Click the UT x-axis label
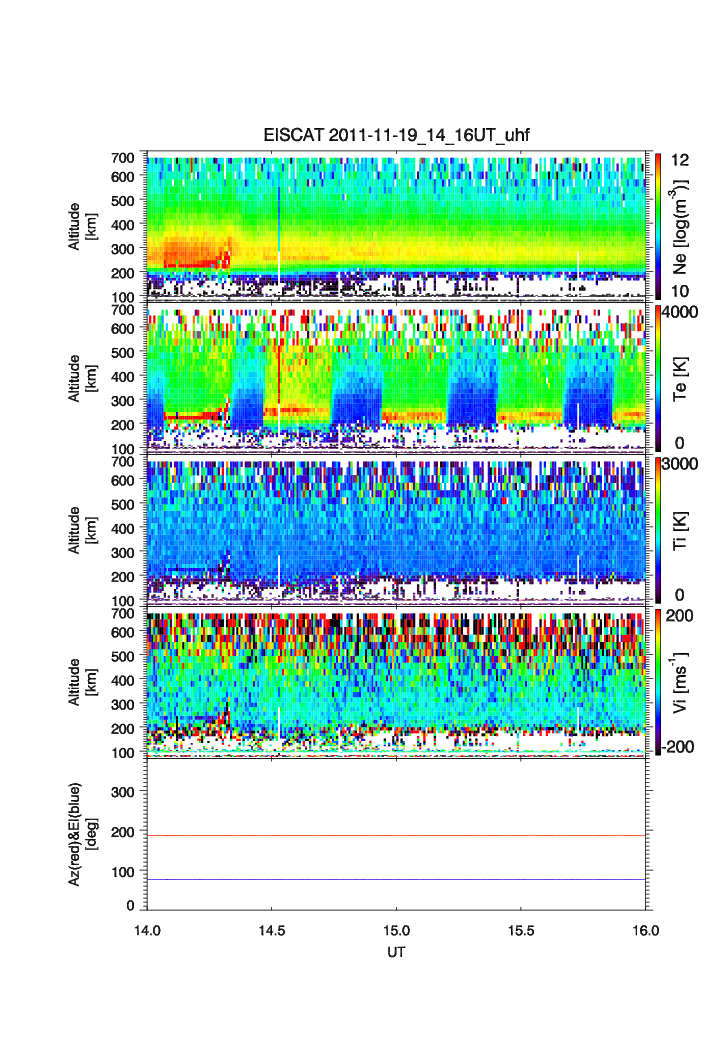The width and height of the screenshot is (708, 1062). [396, 952]
